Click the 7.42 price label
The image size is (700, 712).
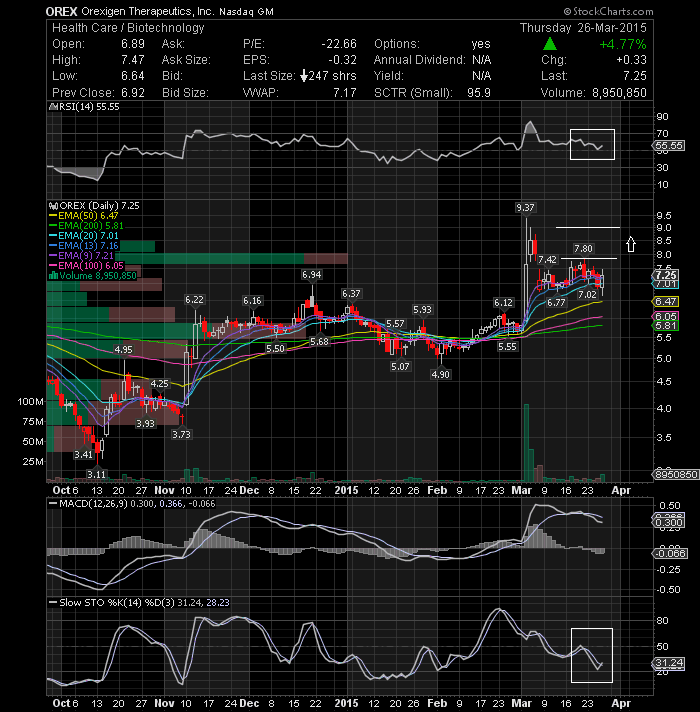[547, 259]
